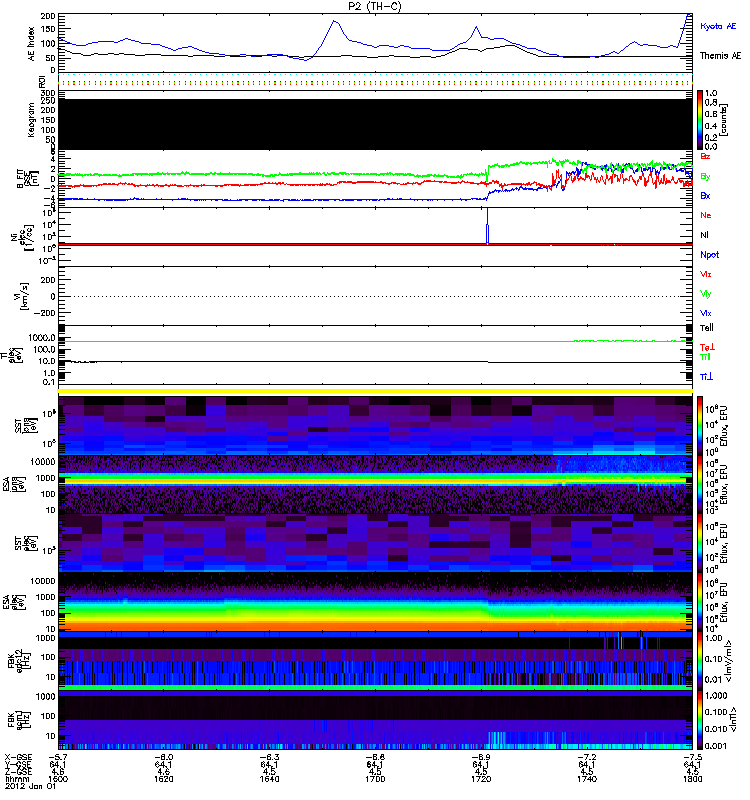Click the 1720 time axis label

coord(481,779)
